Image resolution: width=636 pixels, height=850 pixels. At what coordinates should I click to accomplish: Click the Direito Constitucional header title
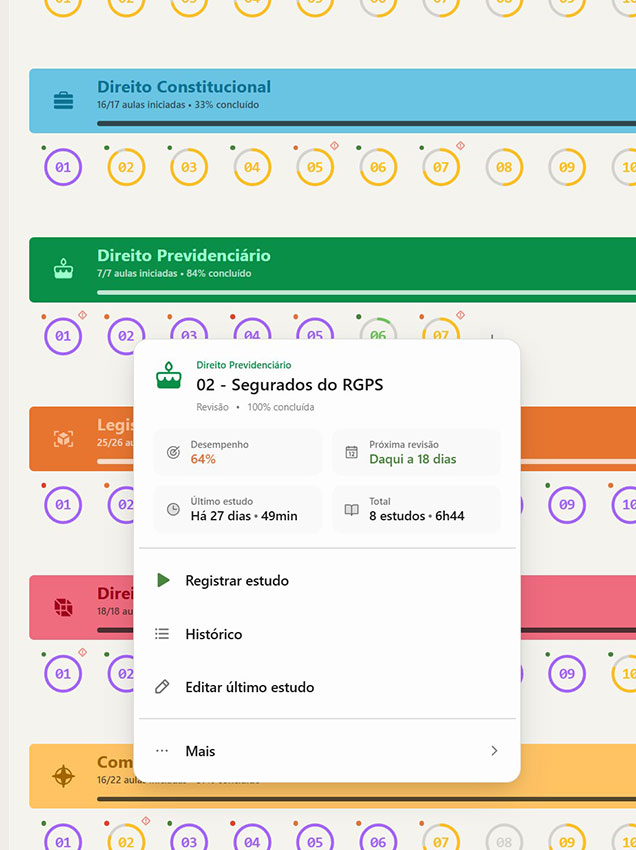click(x=184, y=87)
